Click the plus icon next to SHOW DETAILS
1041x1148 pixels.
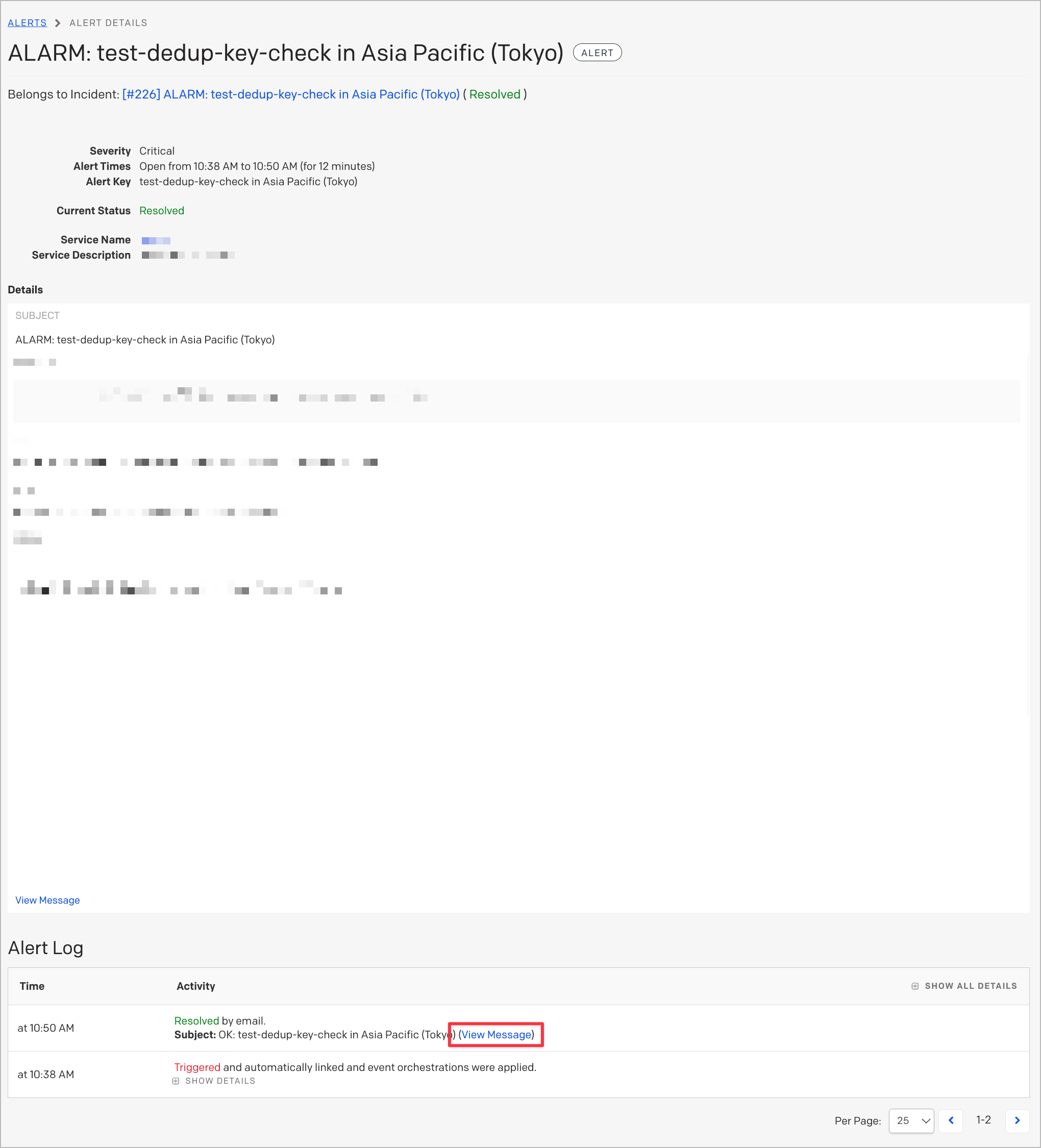point(176,1080)
